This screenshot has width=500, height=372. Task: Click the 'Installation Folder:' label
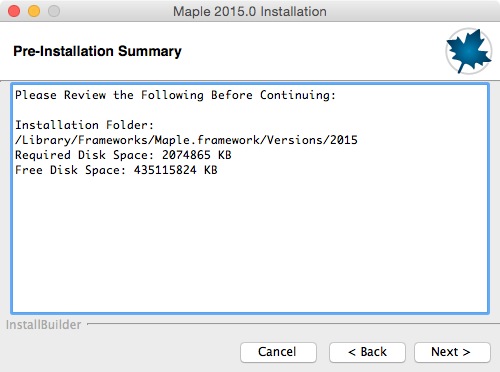click(x=85, y=125)
